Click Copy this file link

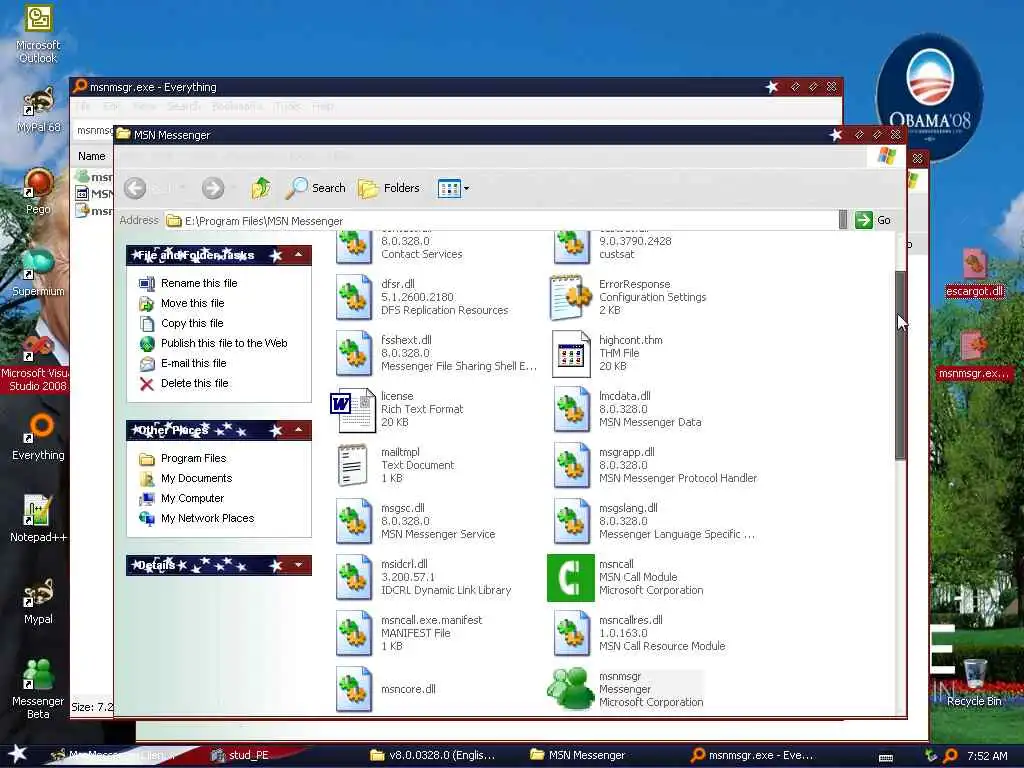coord(192,323)
